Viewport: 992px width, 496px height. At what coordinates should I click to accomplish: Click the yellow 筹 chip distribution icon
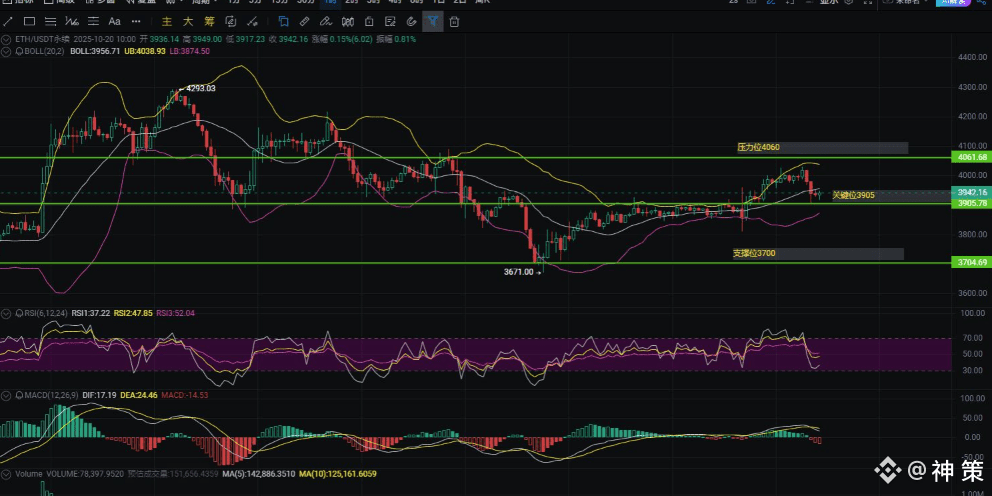tap(209, 21)
